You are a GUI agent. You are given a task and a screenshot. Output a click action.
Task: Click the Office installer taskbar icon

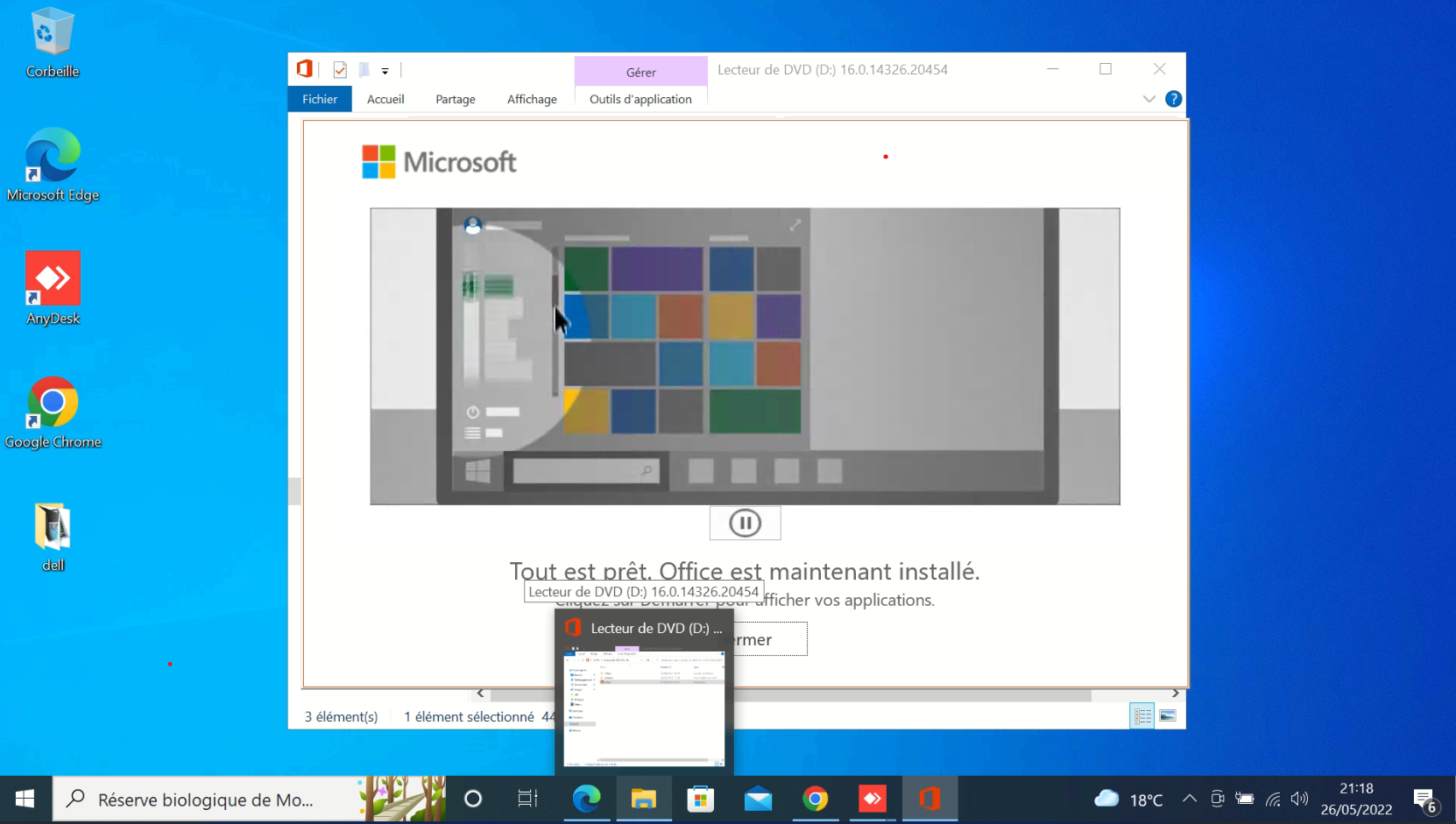point(929,799)
